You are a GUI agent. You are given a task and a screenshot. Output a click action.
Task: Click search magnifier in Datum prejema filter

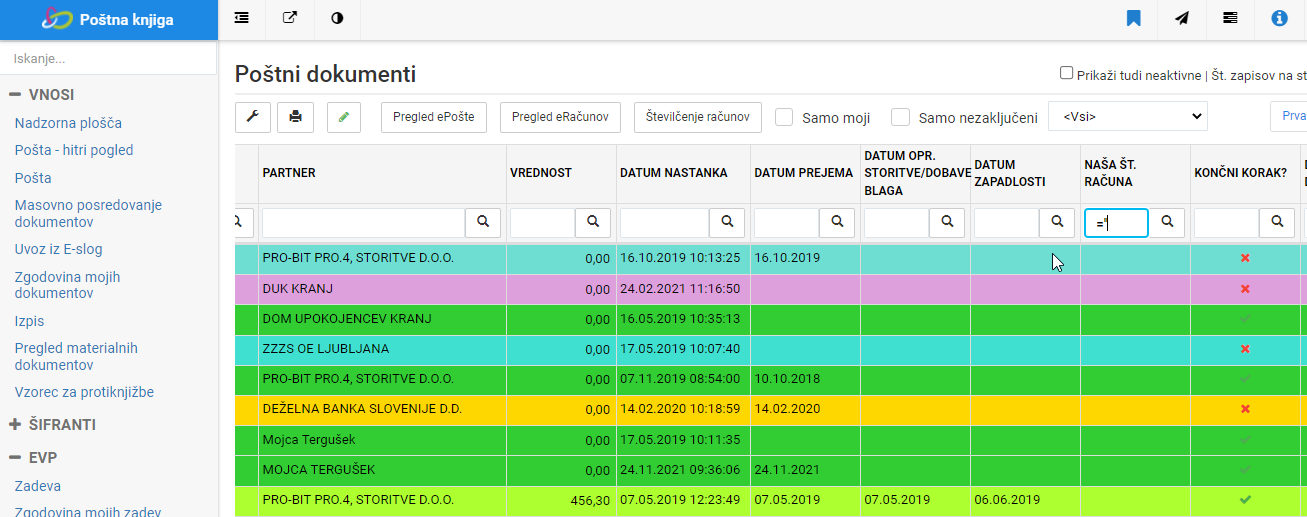click(837, 222)
